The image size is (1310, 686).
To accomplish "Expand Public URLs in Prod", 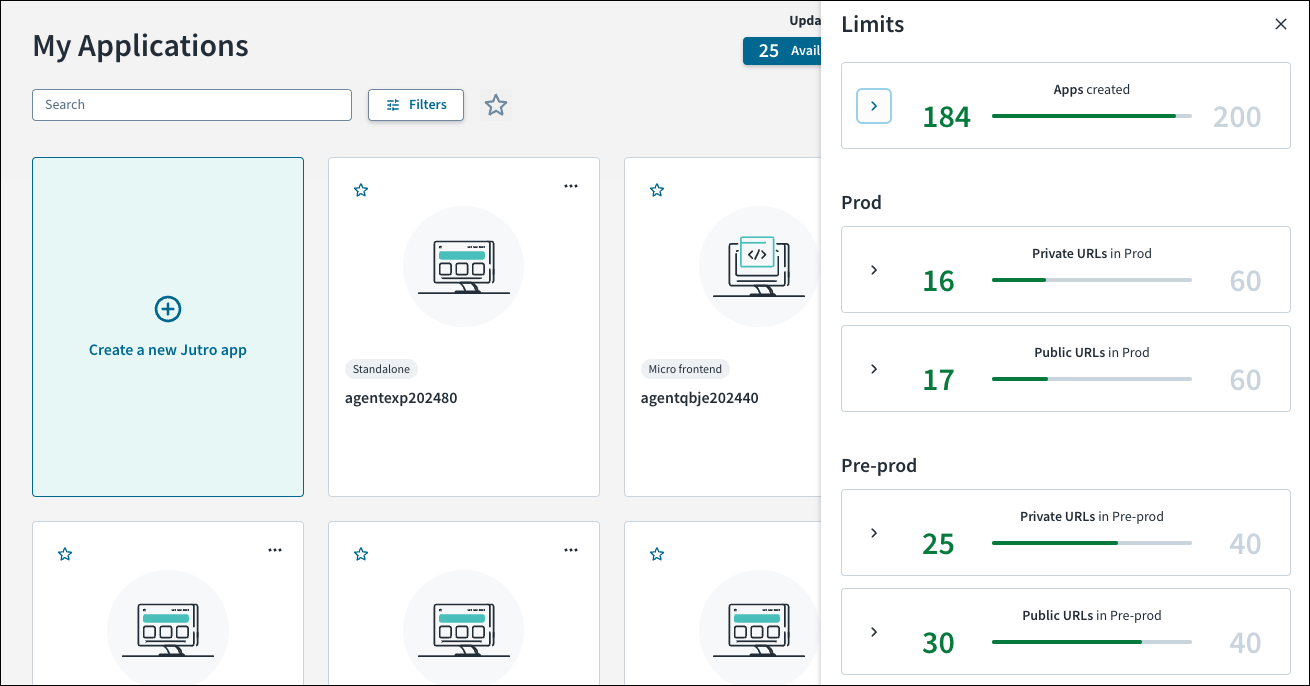I will (874, 369).
